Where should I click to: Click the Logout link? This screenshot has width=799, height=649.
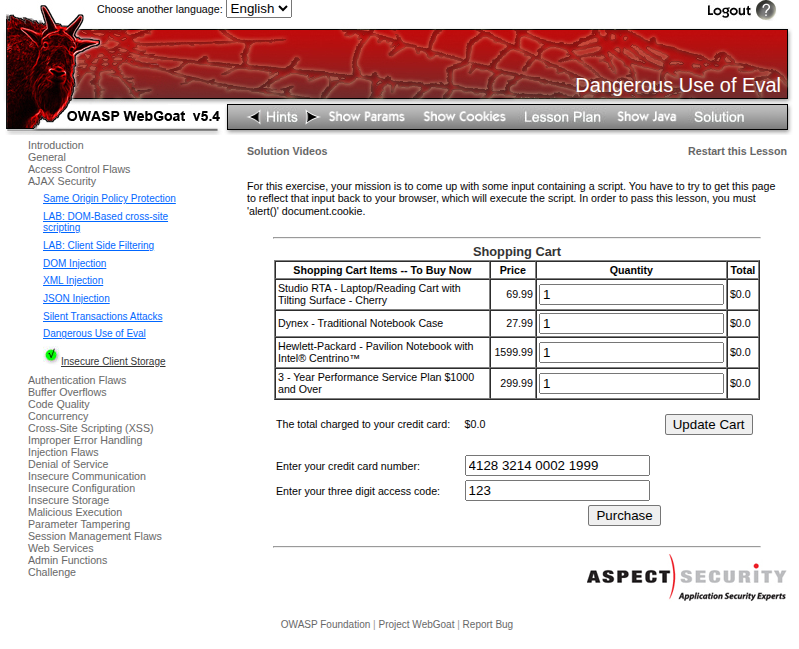click(728, 10)
